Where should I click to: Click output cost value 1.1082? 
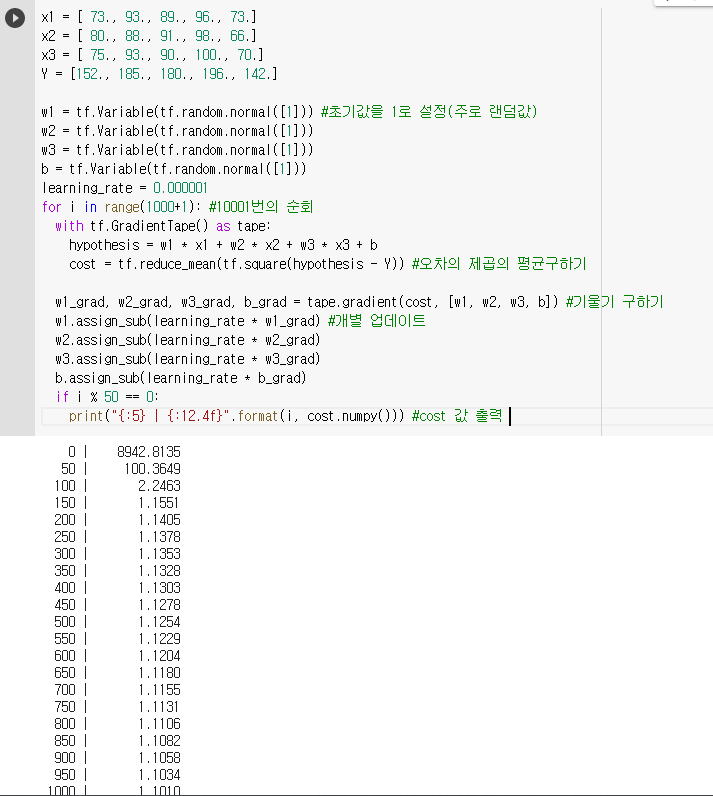click(x=159, y=741)
